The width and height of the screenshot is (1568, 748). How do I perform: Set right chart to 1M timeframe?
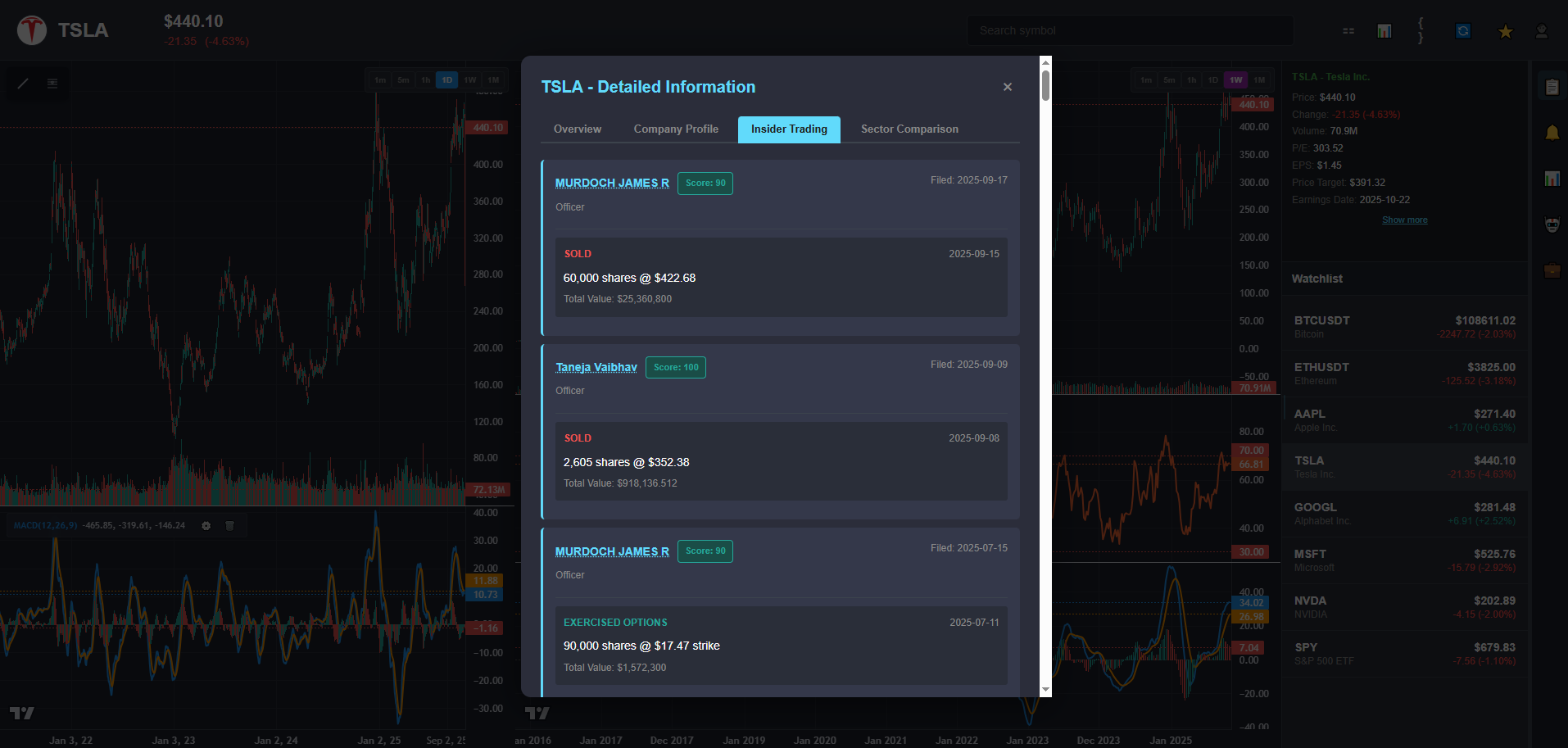pos(1259,80)
